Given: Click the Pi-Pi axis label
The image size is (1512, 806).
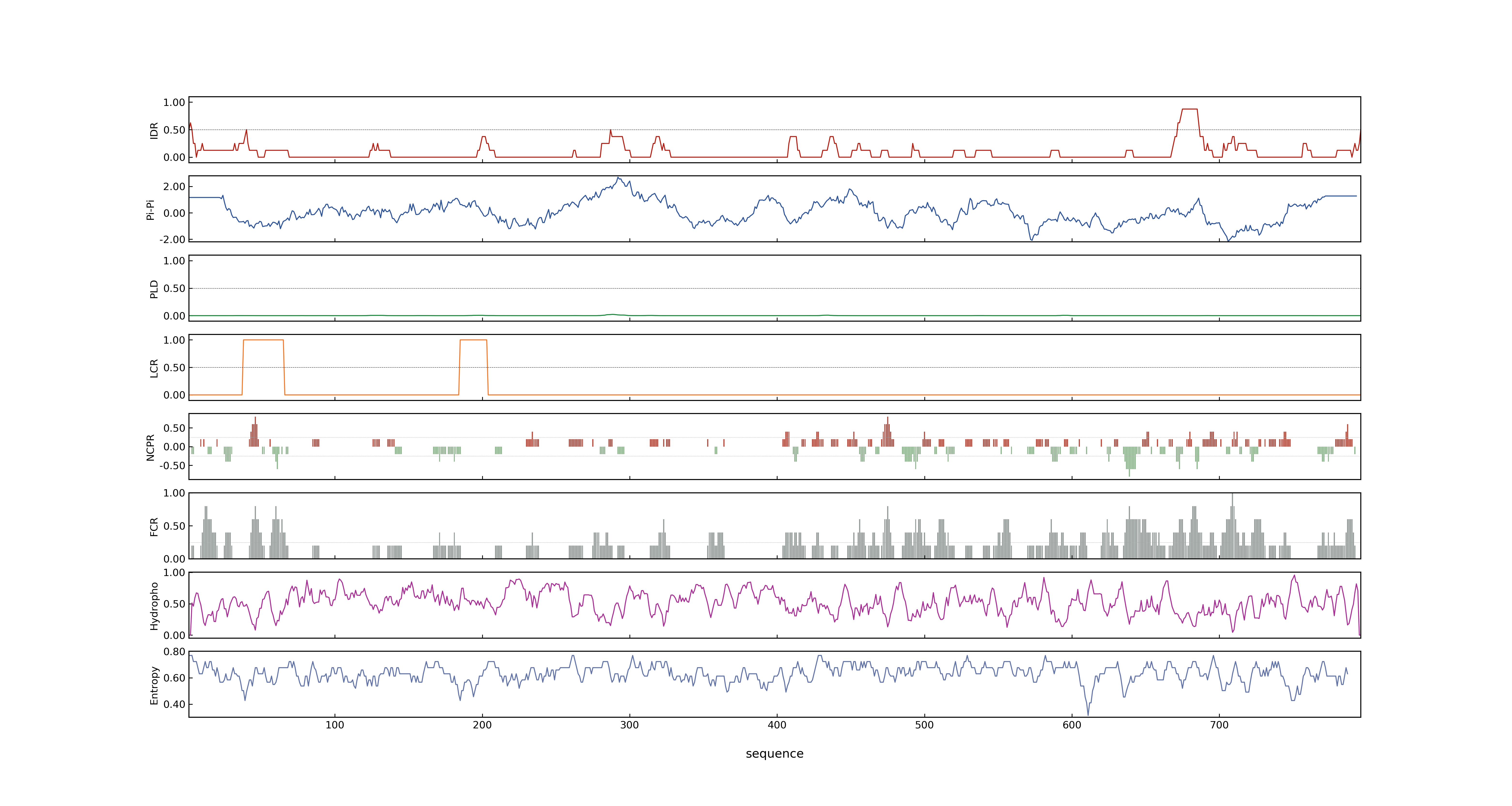Looking at the screenshot, I should click(150, 209).
